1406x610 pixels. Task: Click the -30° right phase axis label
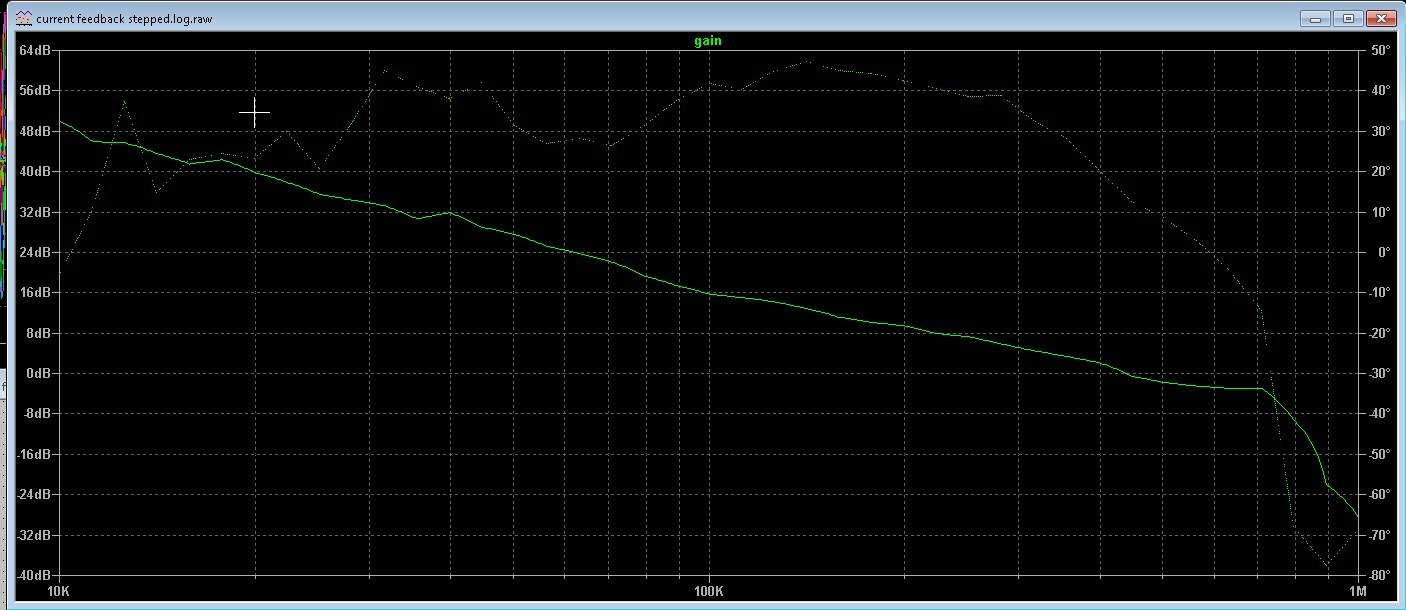(x=1378, y=374)
